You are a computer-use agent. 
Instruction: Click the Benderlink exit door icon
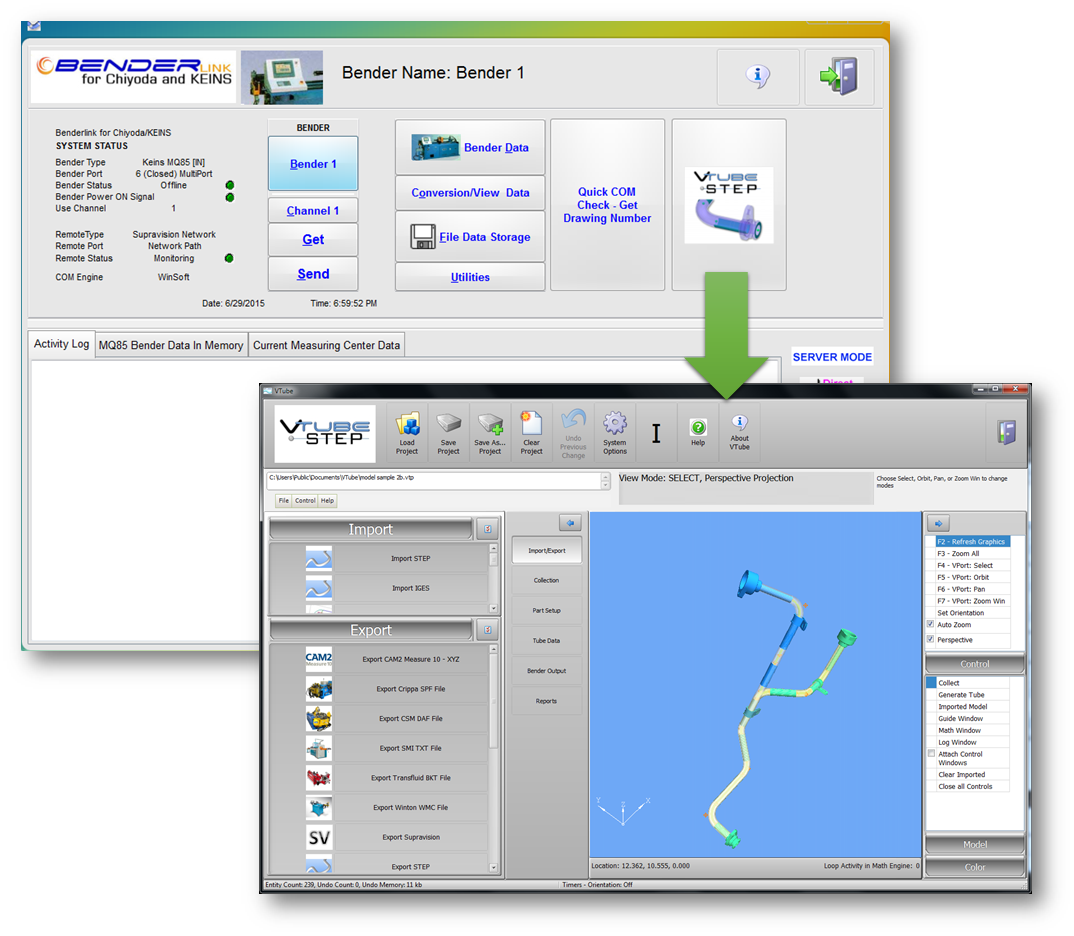[x=839, y=77]
